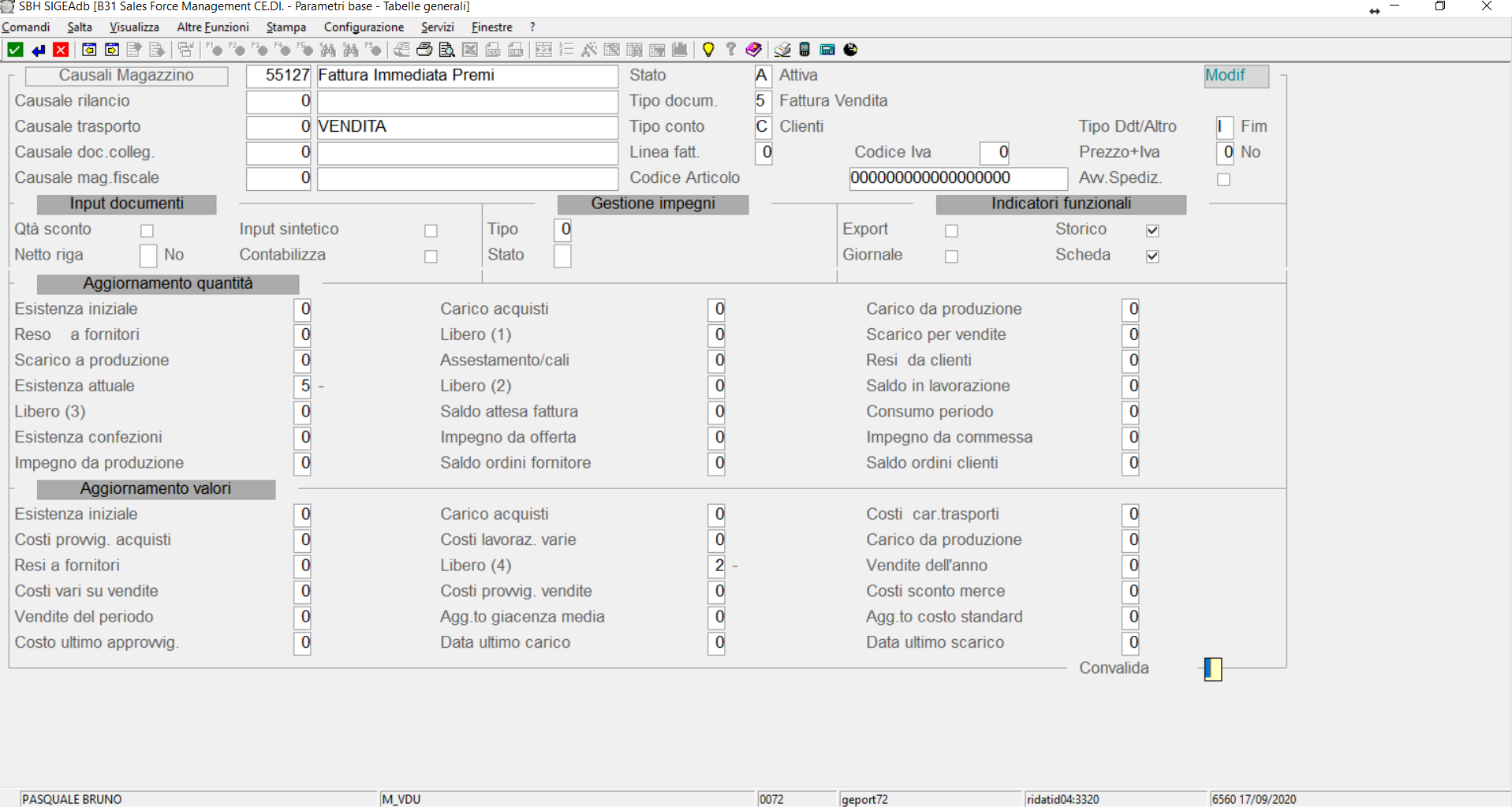The width and height of the screenshot is (1512, 807).
Task: Open the purple help book icon
Action: pyautogui.click(x=753, y=50)
